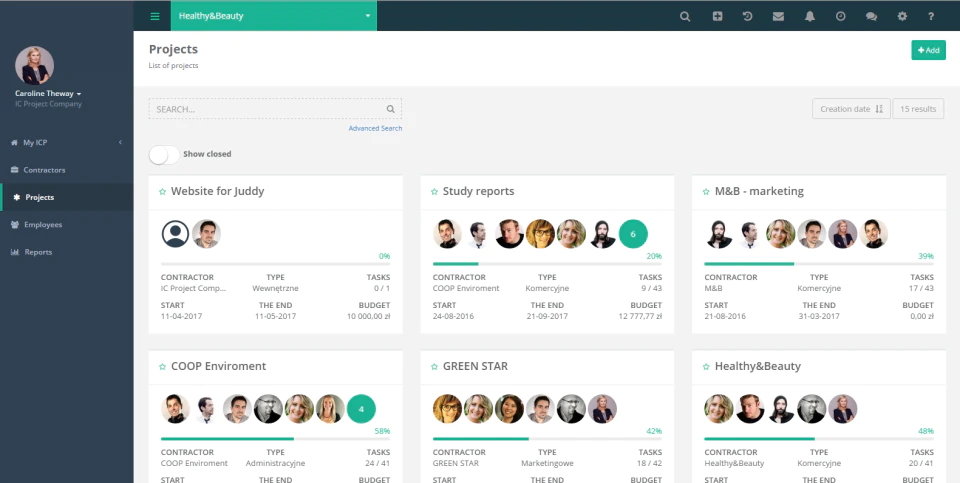Open the mail envelope icon
The image size is (960, 483).
tap(778, 17)
